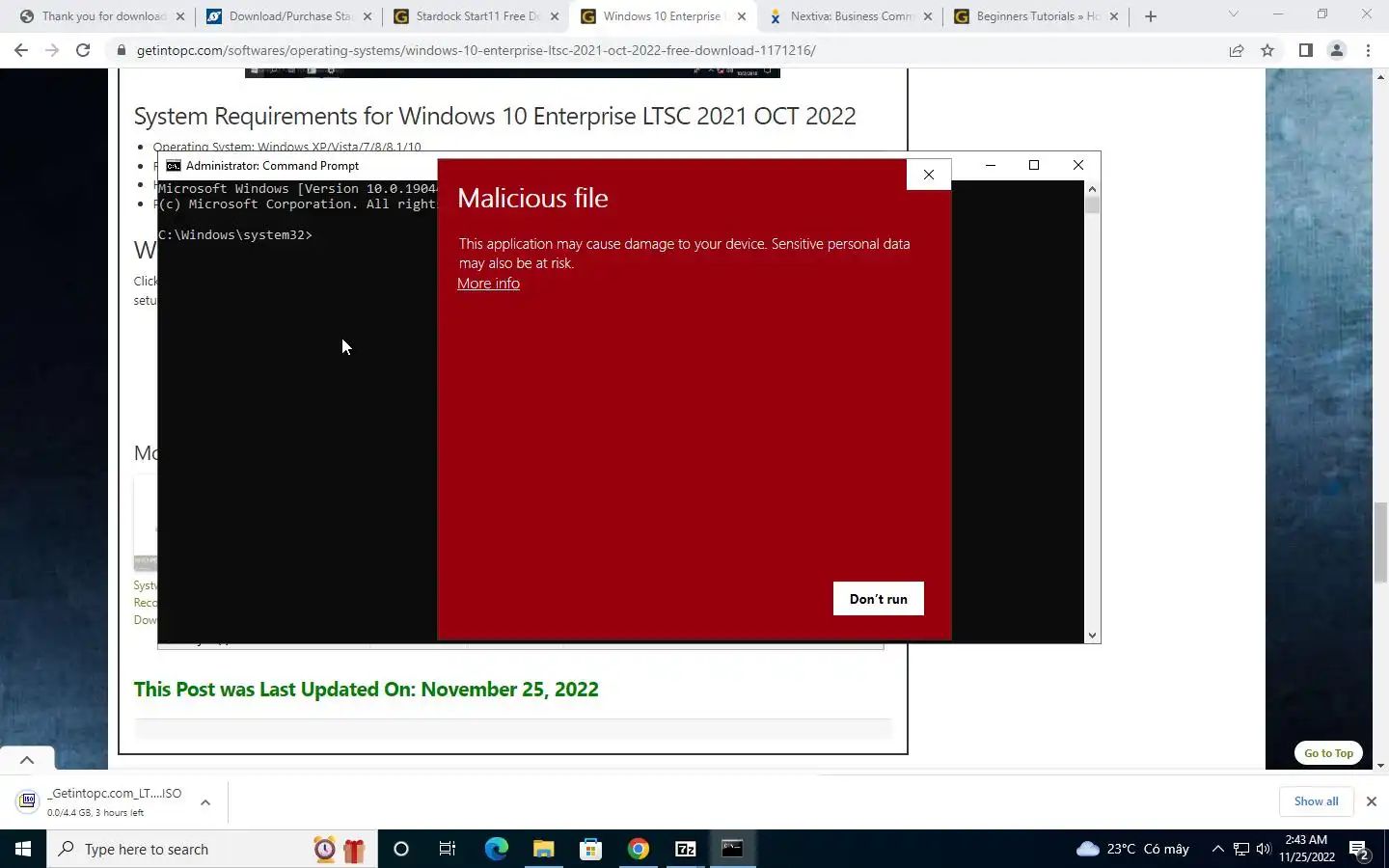Switch to Download/Purchase Stardock tab
Screen dimensions: 1389x868
pos(287,16)
